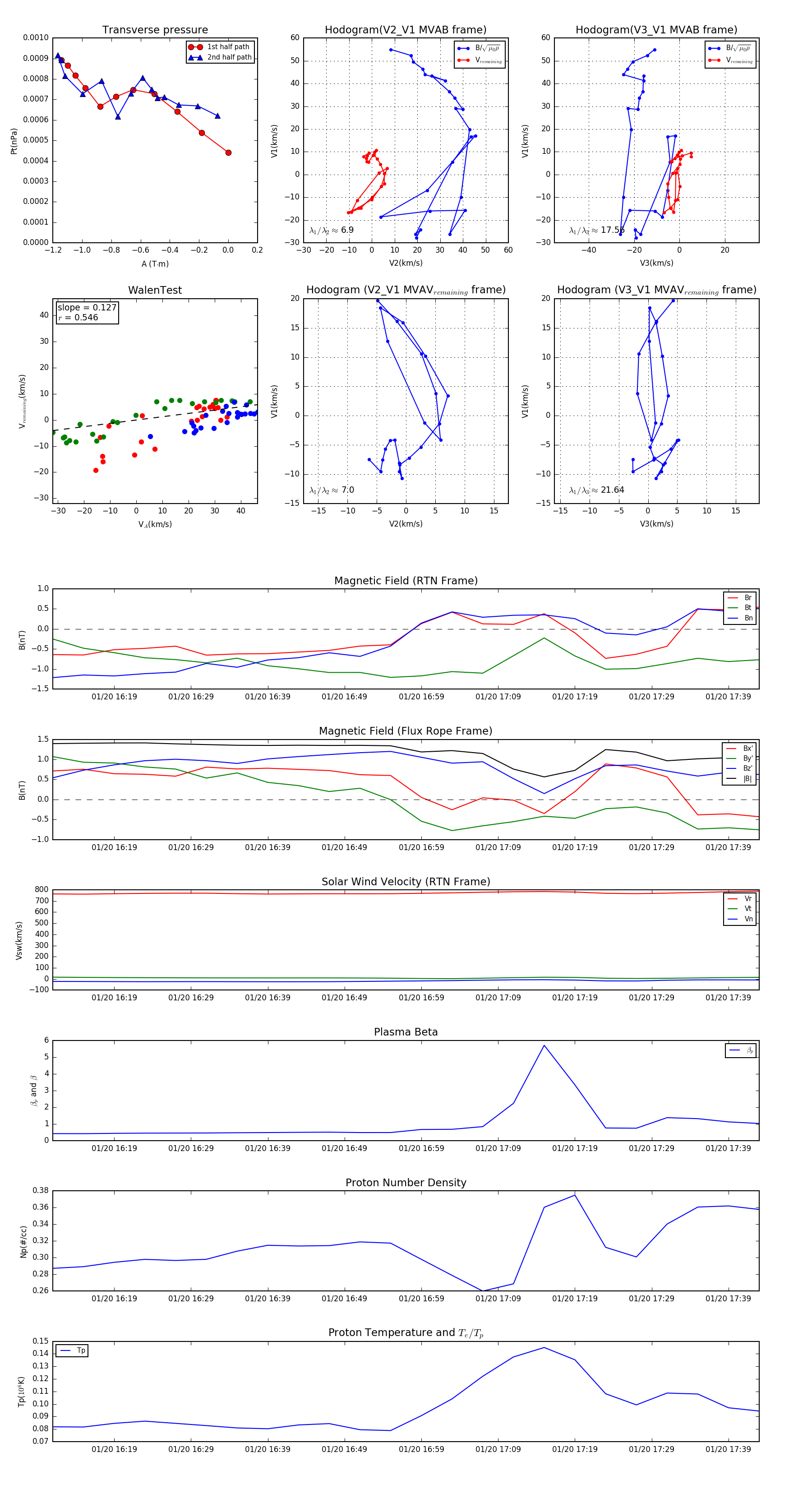
Task: Click the "Plasma Beta" plot title
Action: (x=406, y=1032)
